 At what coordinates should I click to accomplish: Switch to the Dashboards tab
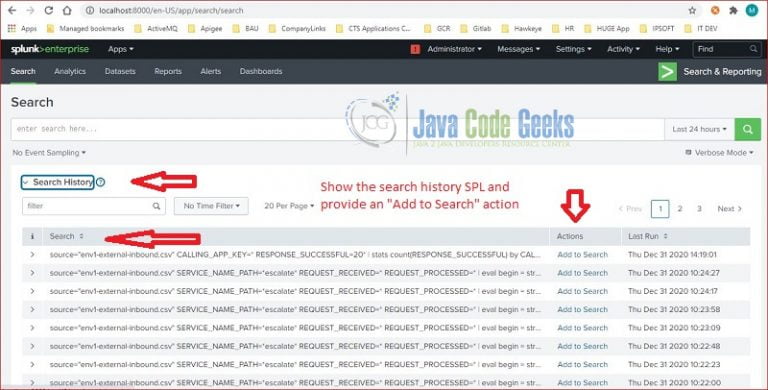pos(261,72)
